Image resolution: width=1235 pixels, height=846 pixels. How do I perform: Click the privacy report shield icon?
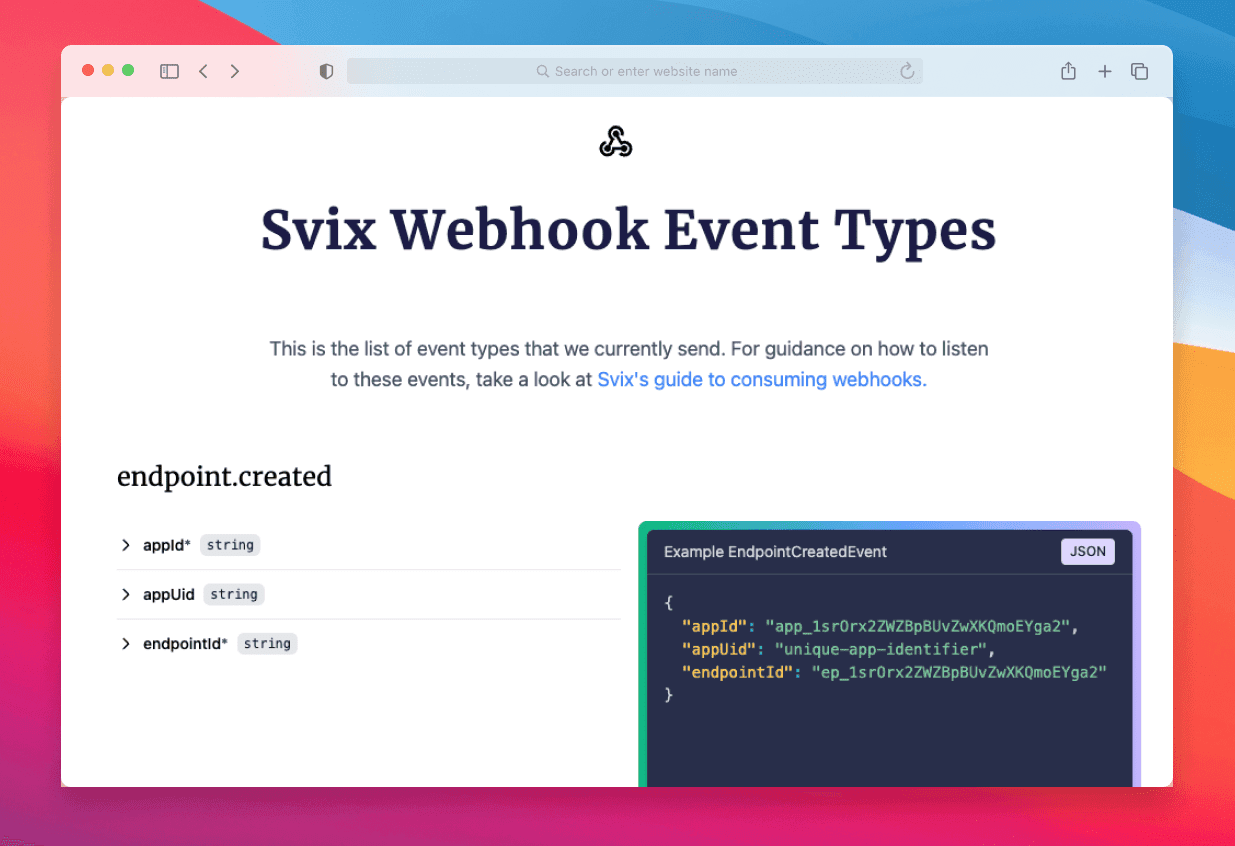326,71
